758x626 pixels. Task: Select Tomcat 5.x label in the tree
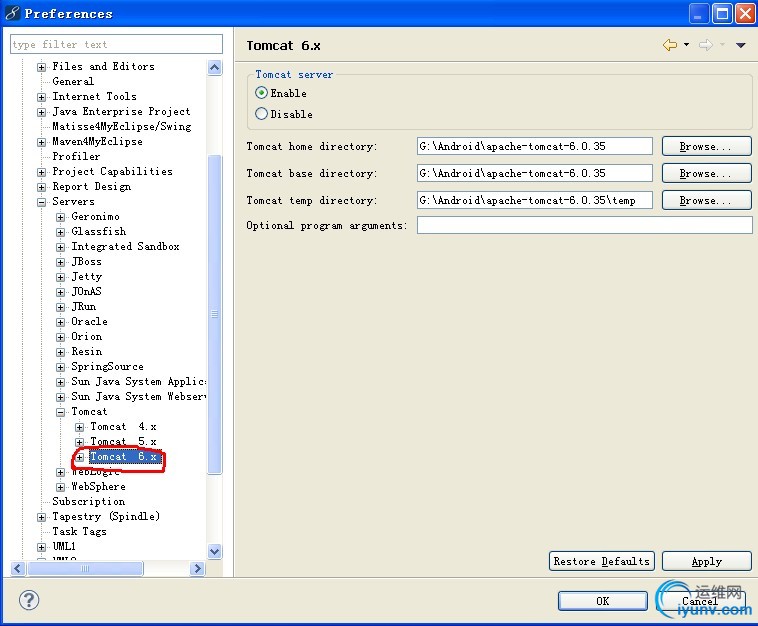pyautogui.click(x=123, y=441)
